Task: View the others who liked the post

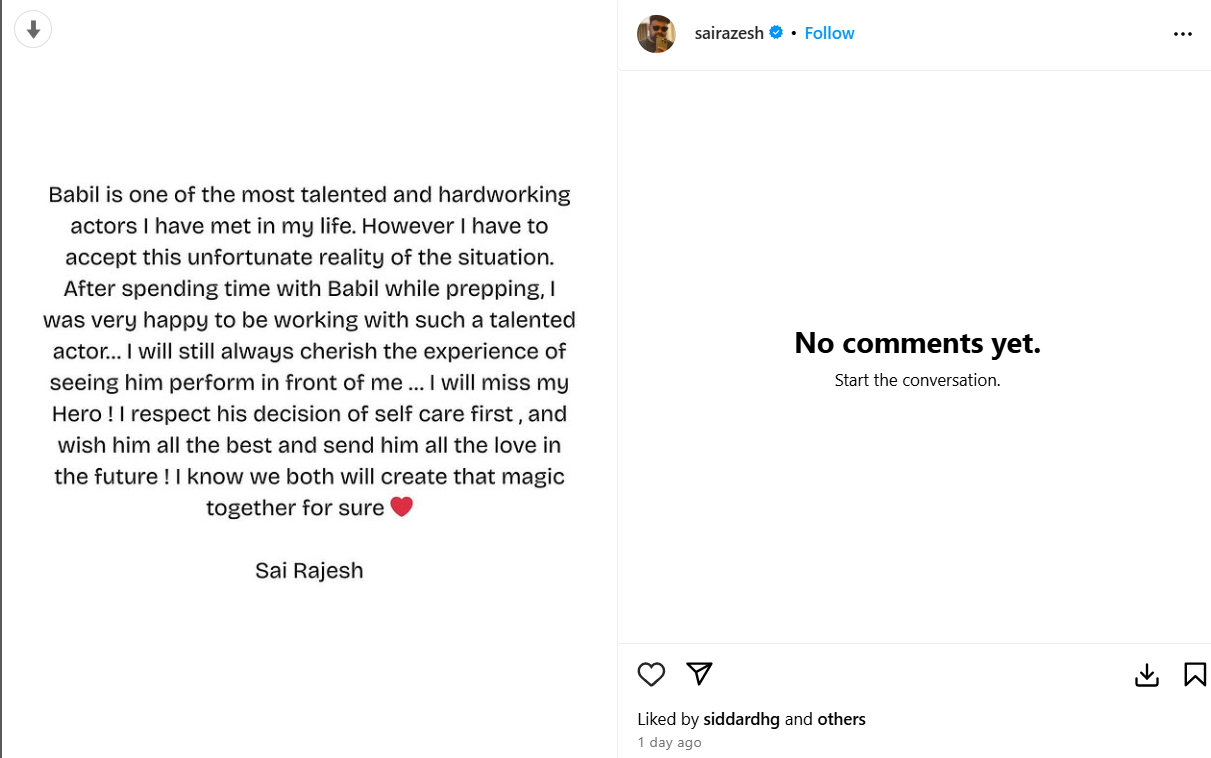Action: pos(841,719)
